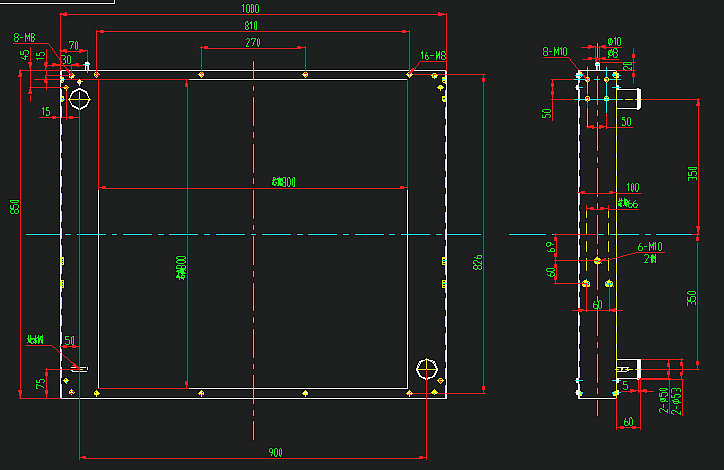Click the upper 350 dimension in side view

pos(692,174)
